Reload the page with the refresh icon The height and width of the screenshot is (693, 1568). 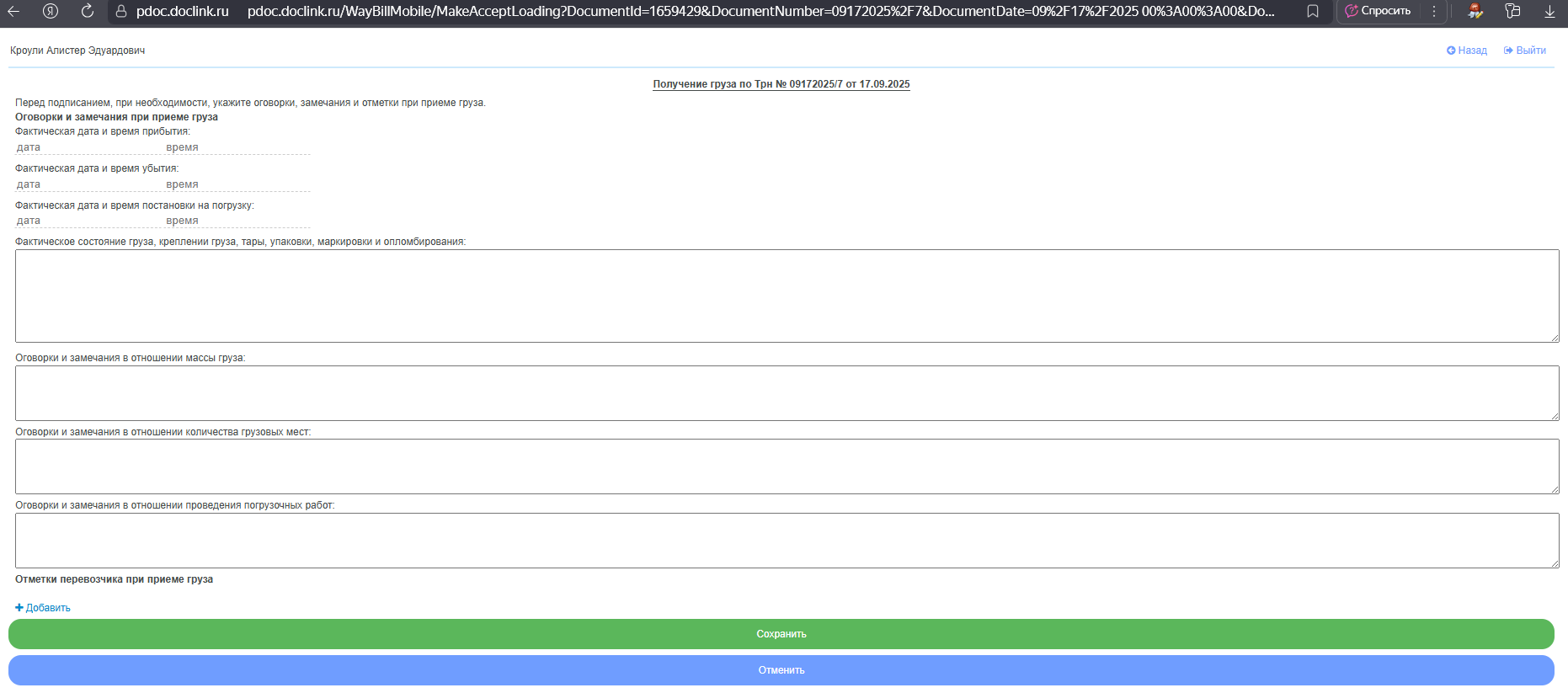(88, 11)
